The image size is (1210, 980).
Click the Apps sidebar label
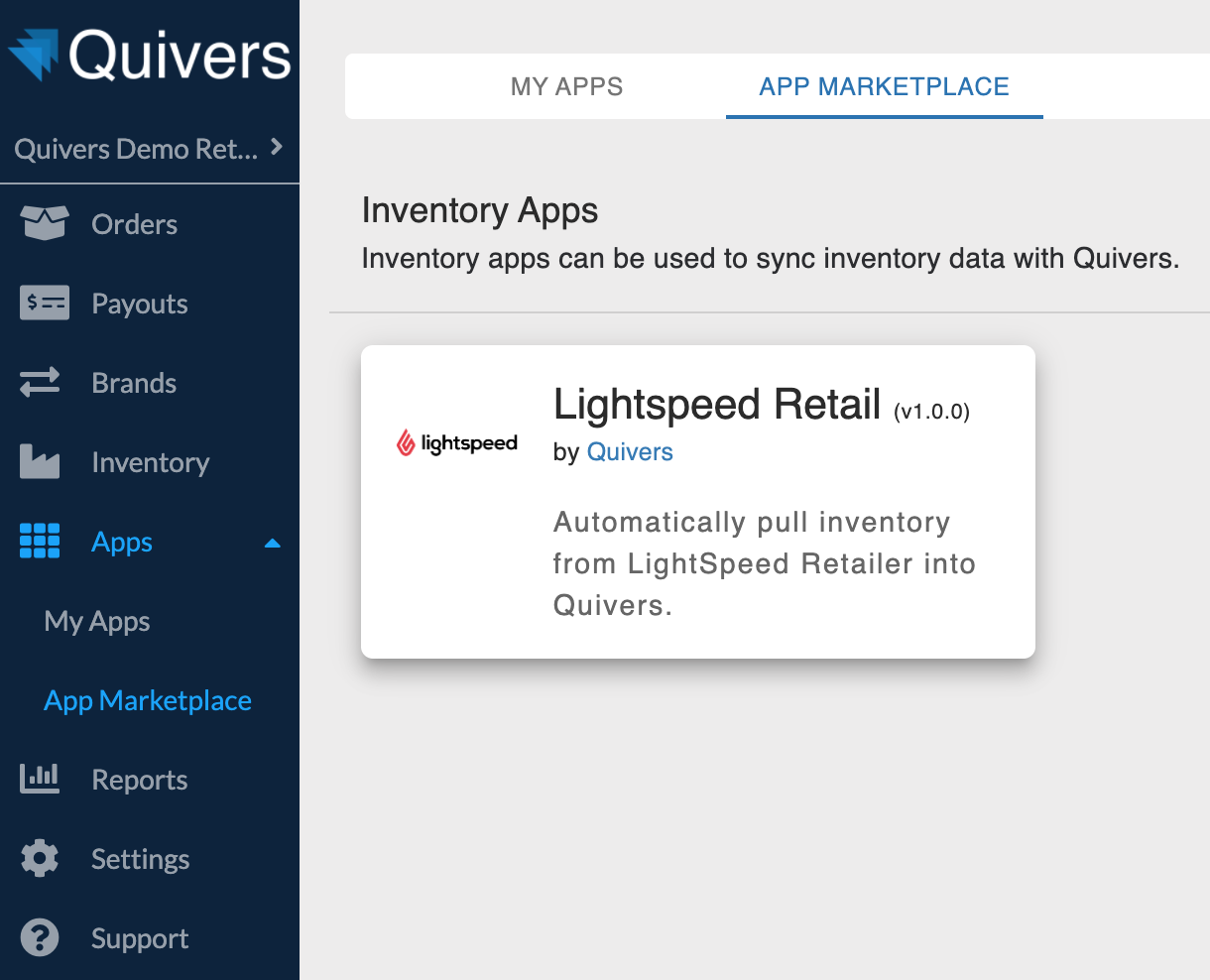pyautogui.click(x=122, y=543)
